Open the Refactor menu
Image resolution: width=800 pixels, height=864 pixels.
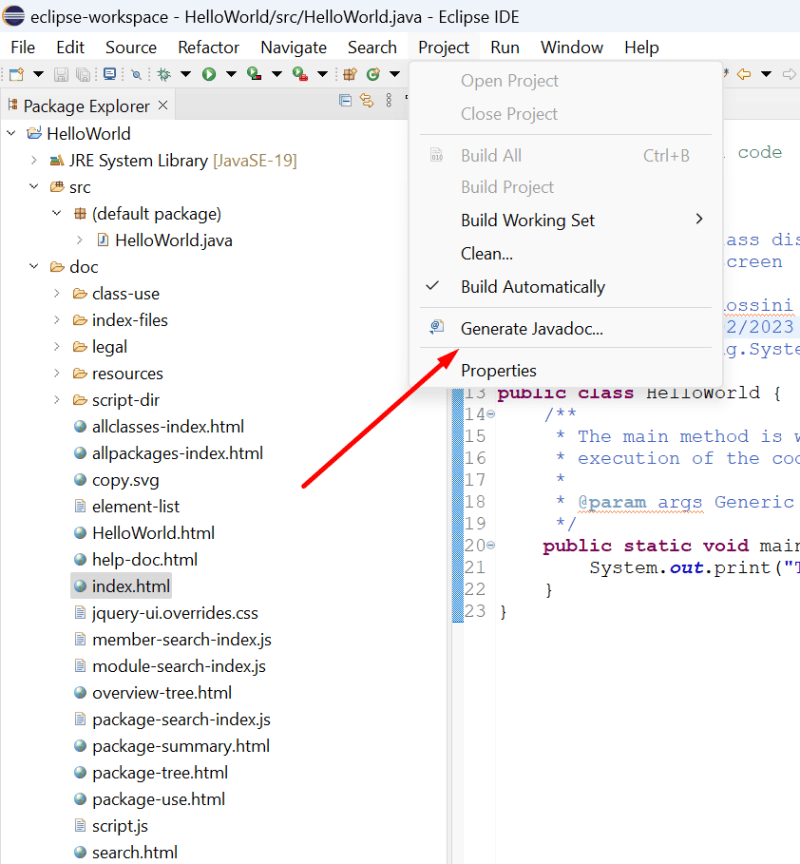pos(208,47)
